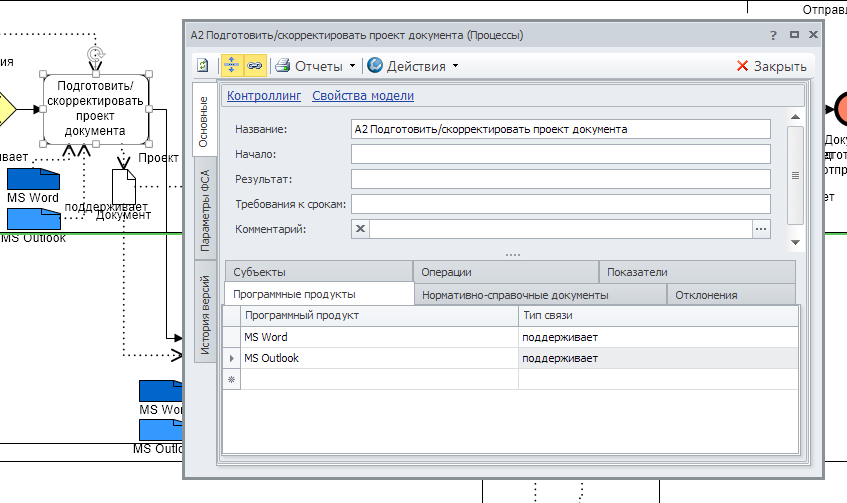
Task: Open the Свойства модели link
Action: click(363, 96)
